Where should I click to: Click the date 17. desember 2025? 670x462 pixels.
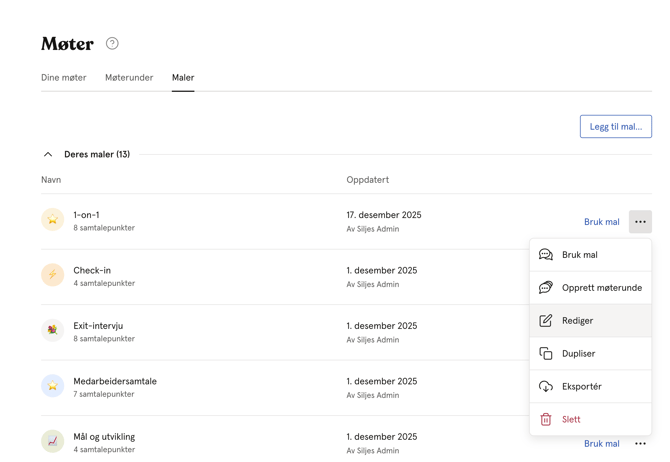[x=384, y=215]
